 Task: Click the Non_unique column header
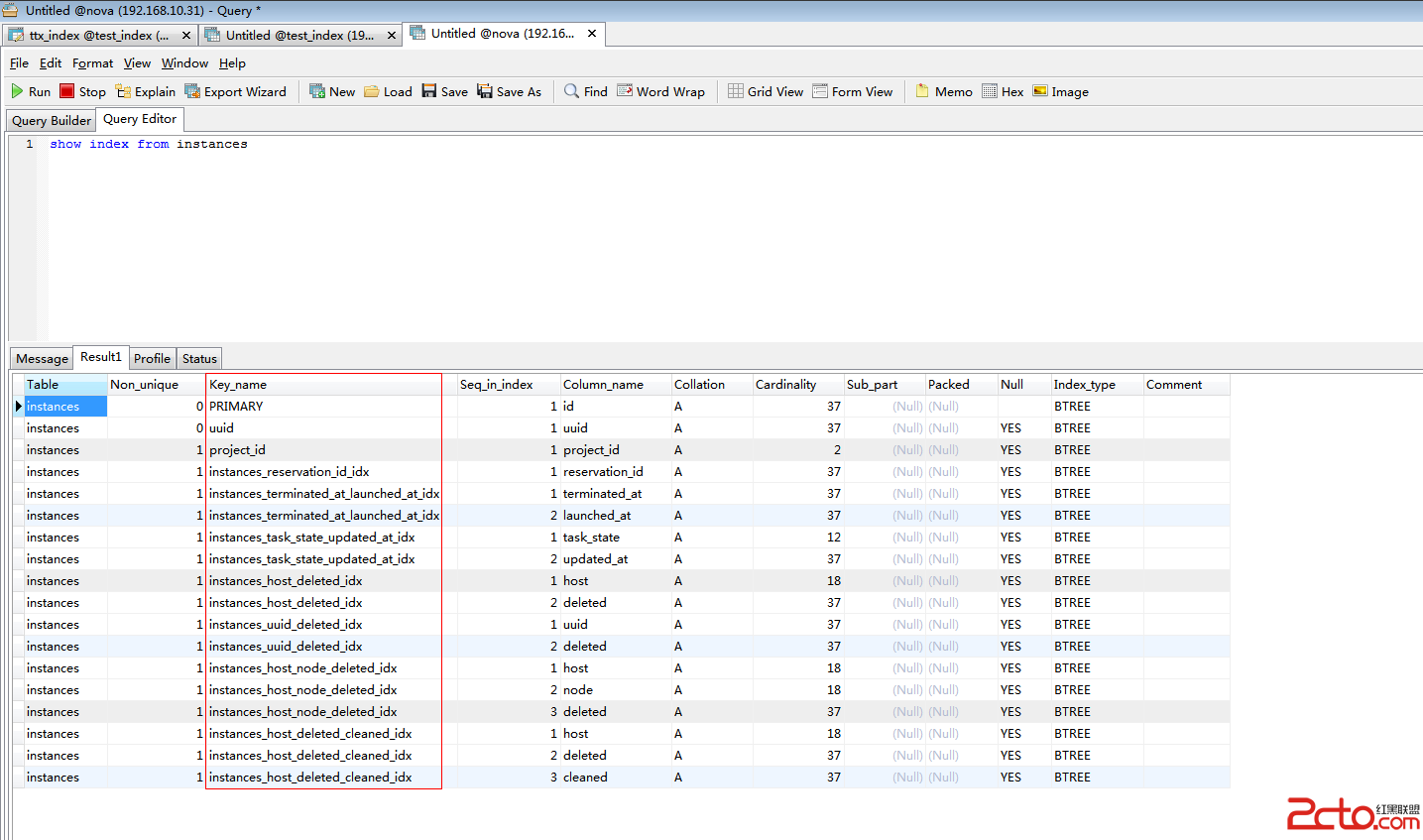(x=157, y=384)
